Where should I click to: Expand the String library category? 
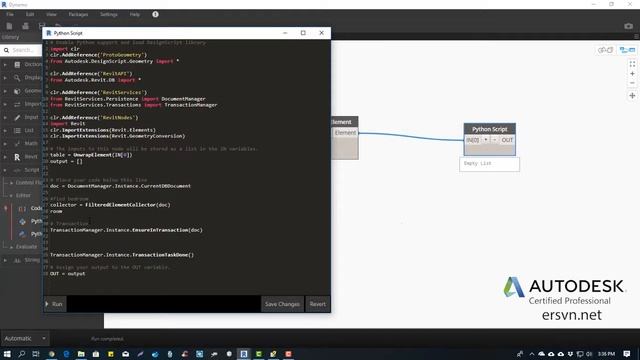(x=5, y=260)
